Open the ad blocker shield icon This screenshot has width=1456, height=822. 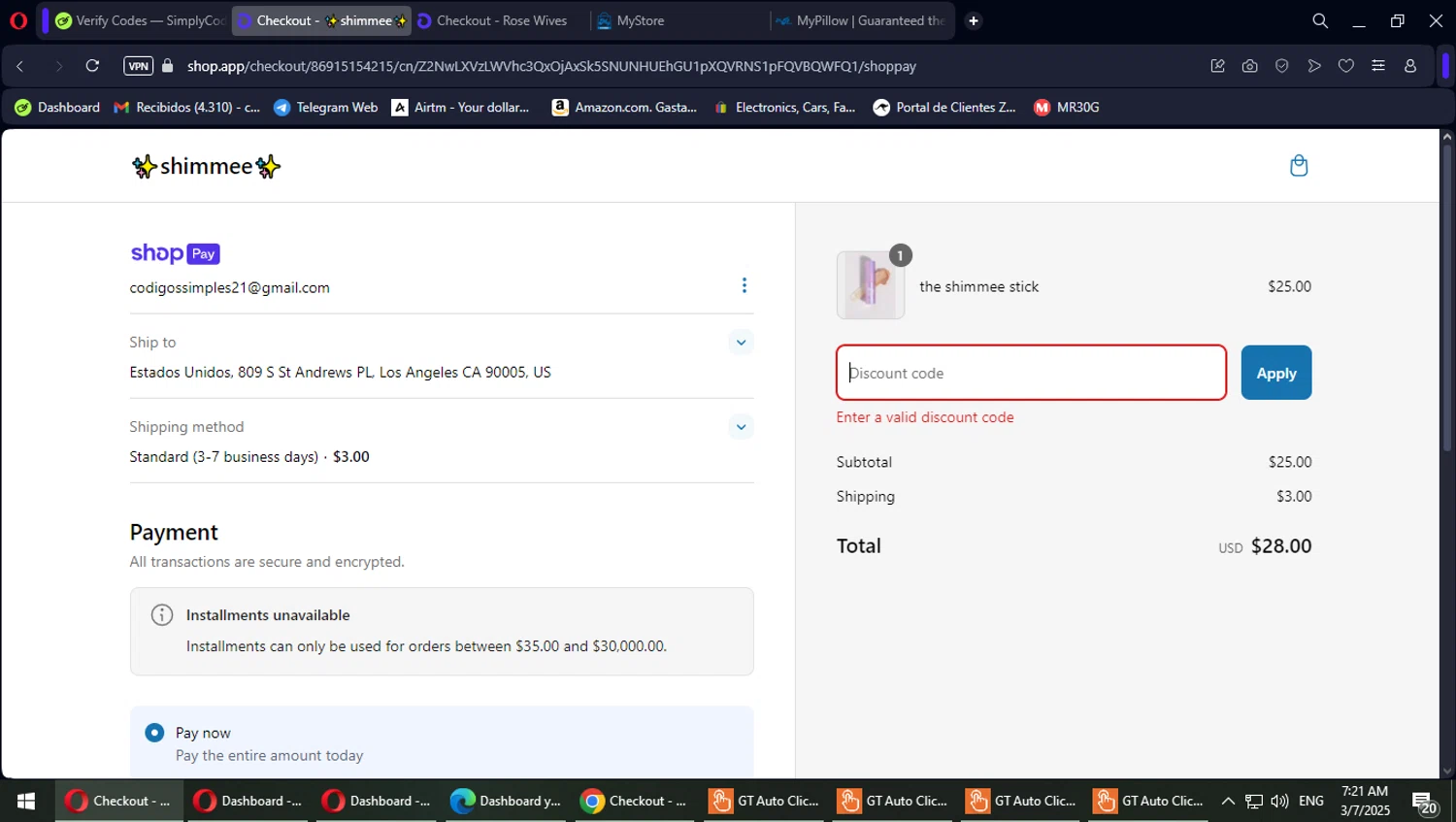1282,66
